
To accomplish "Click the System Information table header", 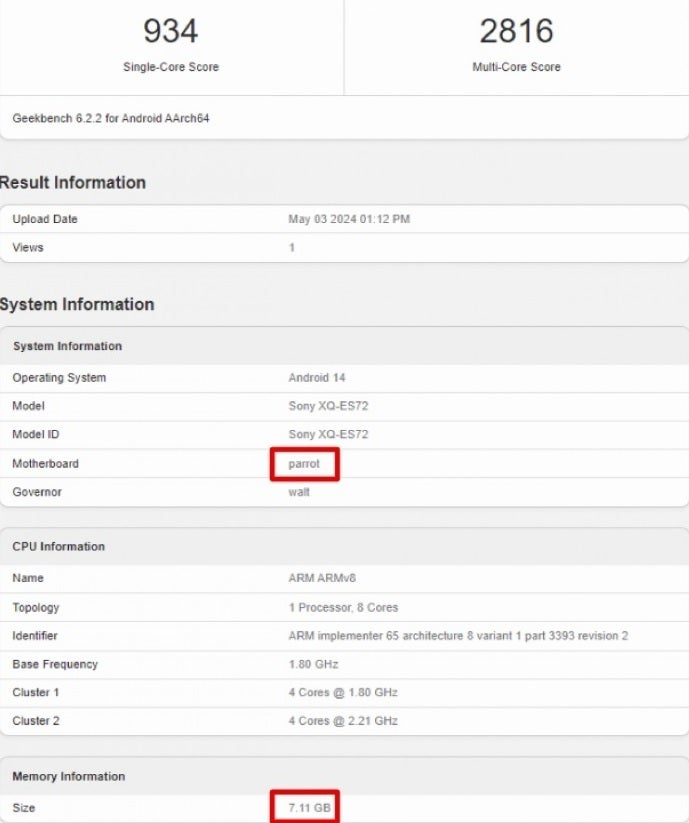I will (67, 346).
